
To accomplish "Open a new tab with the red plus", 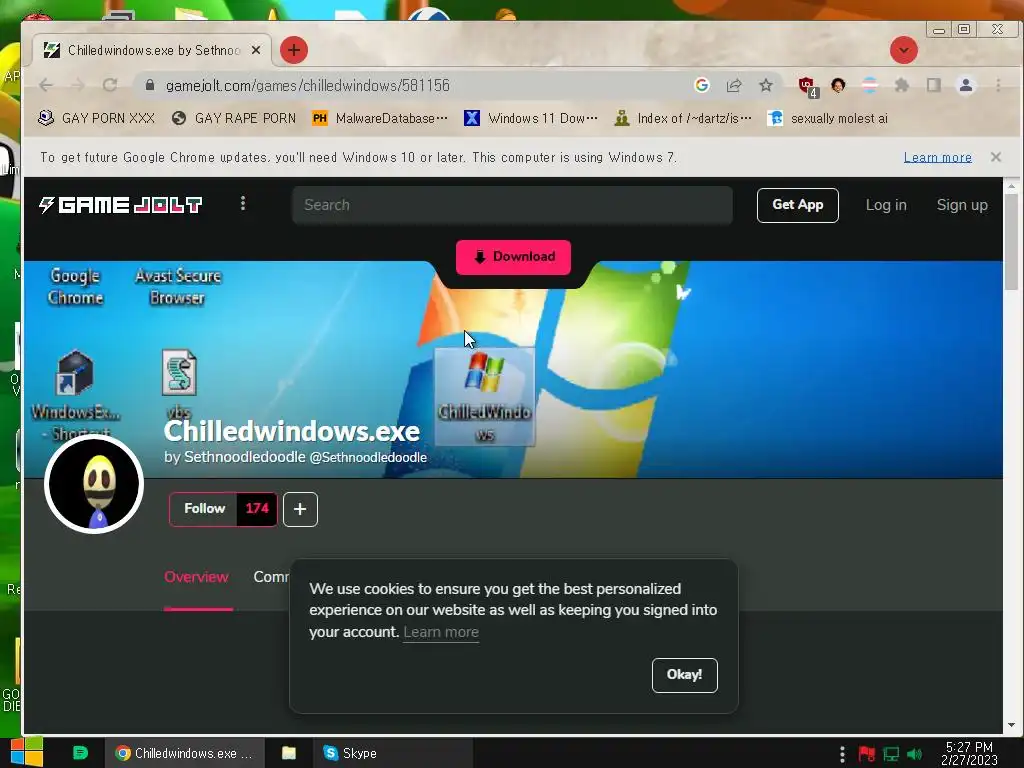I will [294, 50].
